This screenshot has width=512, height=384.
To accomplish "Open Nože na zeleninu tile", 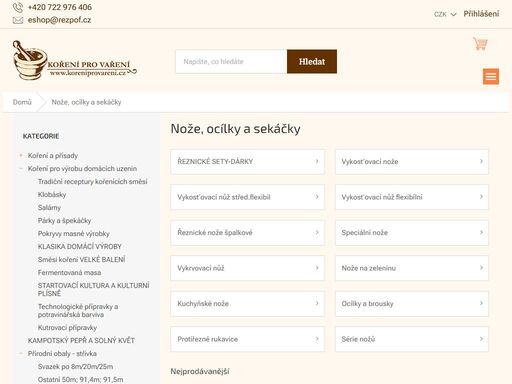I will pyautogui.click(x=412, y=268).
